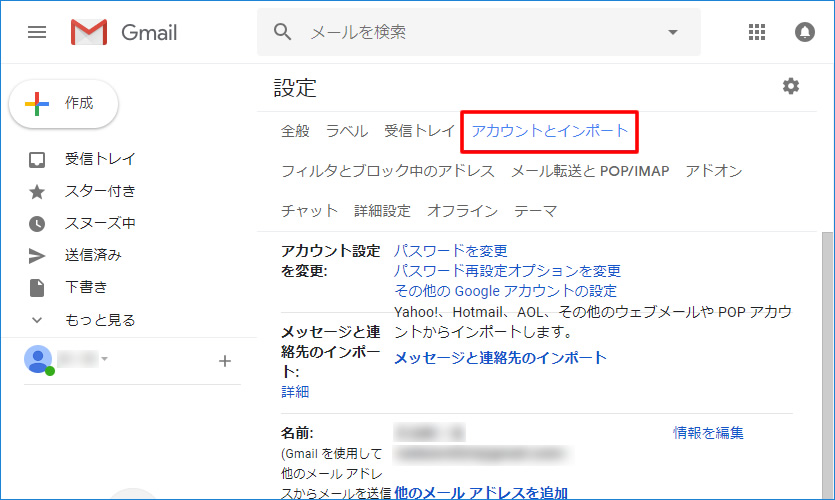
Task: Open the Google apps grid
Action: (757, 32)
